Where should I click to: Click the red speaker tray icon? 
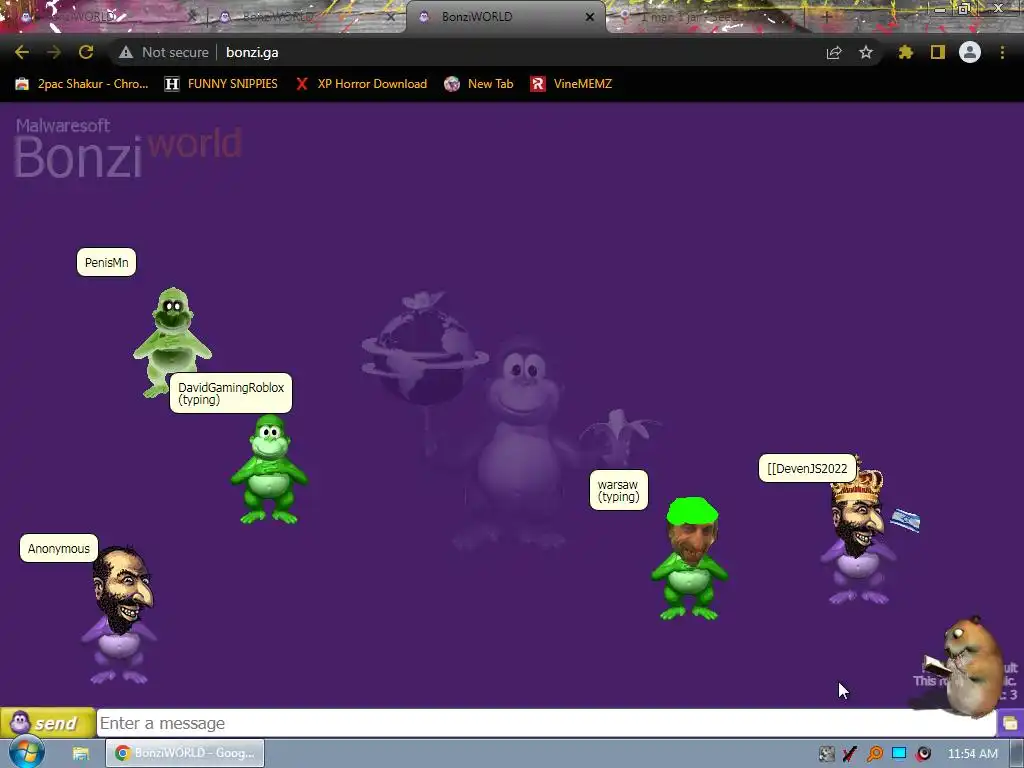(923, 754)
